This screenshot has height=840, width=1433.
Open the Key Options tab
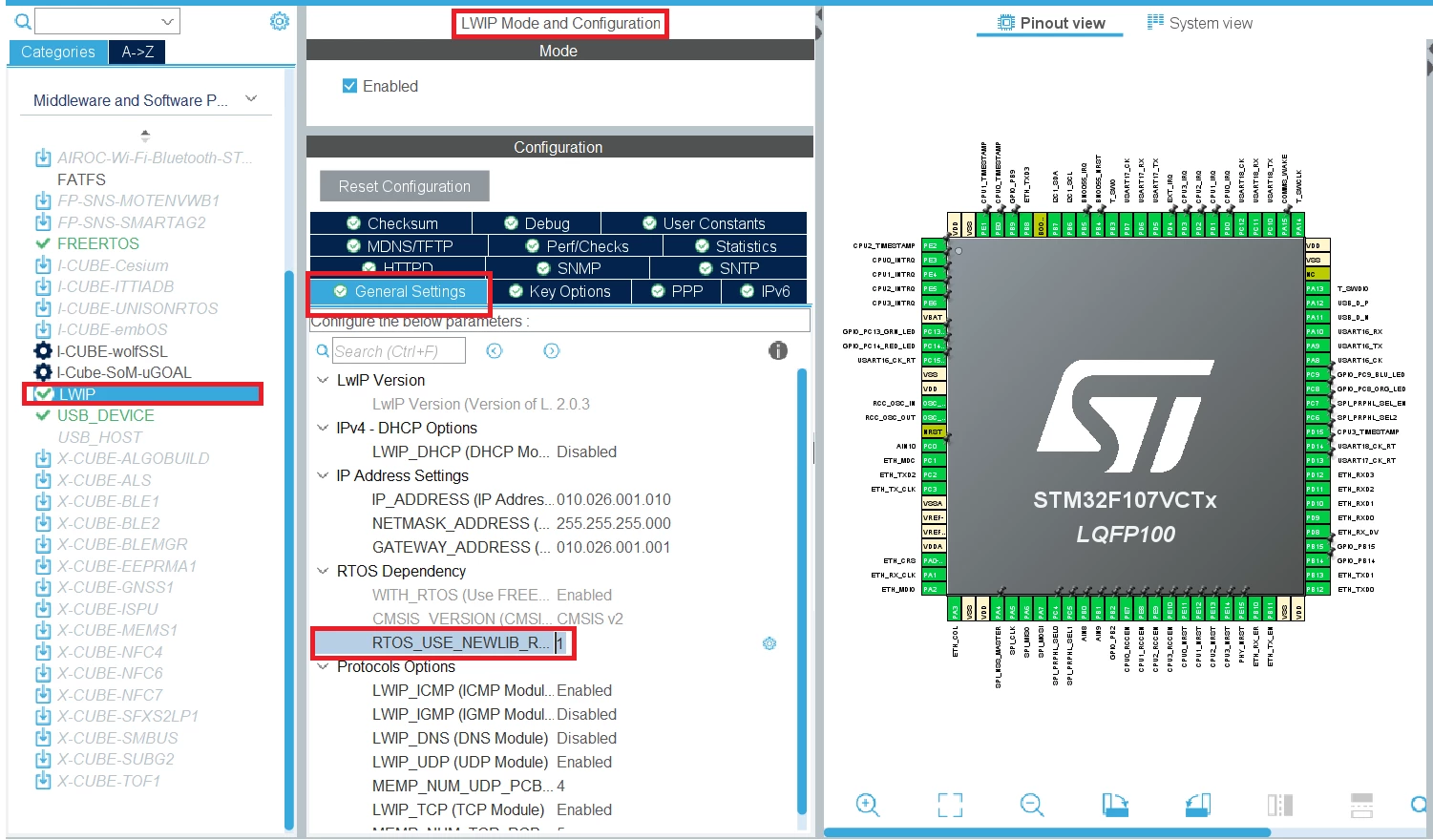coord(560,291)
